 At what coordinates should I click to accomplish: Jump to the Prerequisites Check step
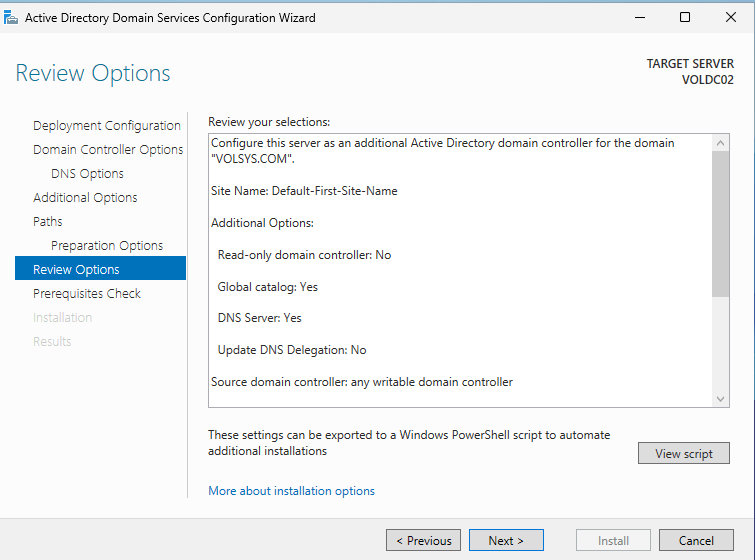coord(87,293)
